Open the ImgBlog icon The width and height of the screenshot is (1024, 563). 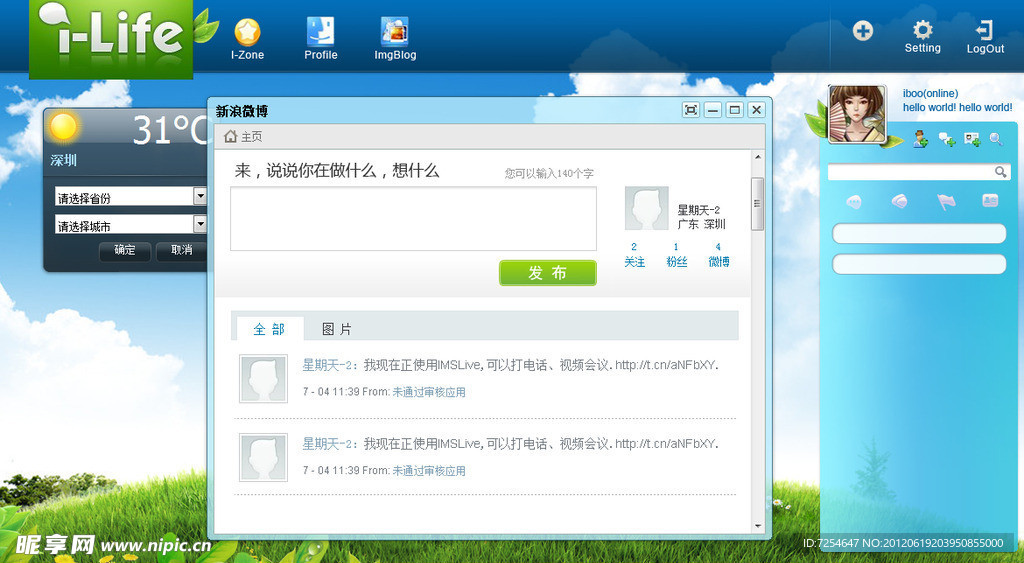(395, 33)
